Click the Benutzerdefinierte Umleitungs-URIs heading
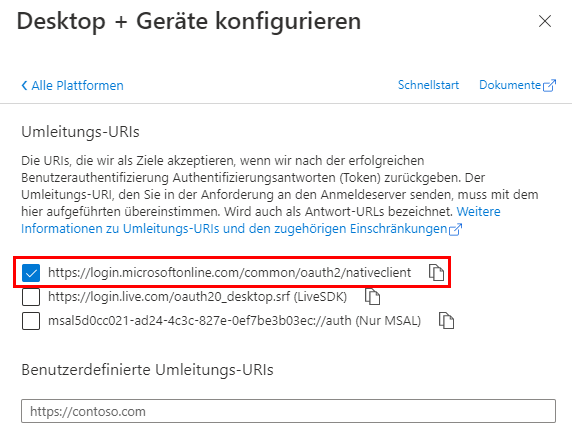 [147, 370]
